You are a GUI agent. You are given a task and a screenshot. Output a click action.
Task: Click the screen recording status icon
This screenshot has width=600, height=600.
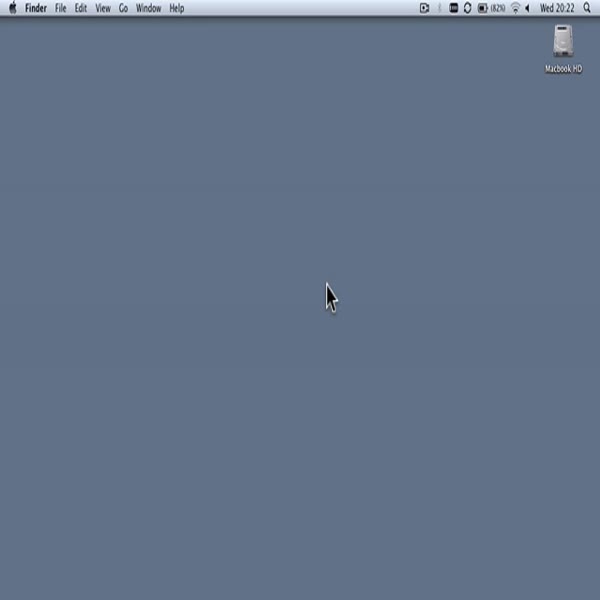pos(424,8)
